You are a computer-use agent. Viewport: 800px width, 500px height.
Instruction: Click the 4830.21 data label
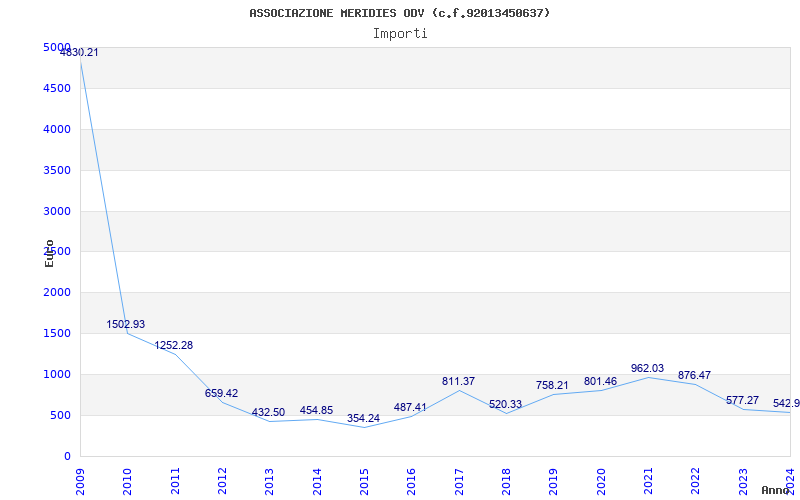(x=79, y=52)
